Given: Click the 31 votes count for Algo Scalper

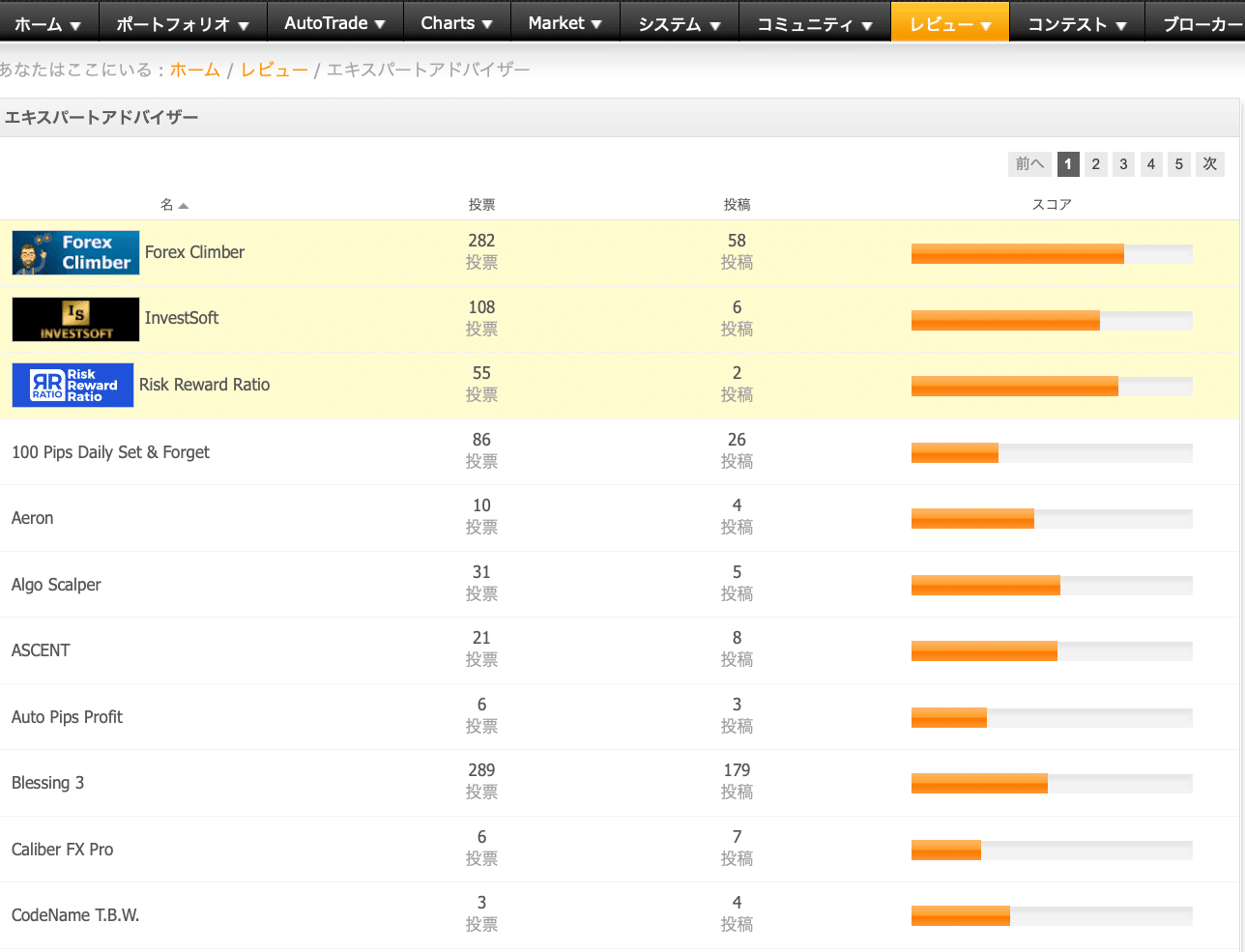Looking at the screenshot, I should tap(481, 572).
